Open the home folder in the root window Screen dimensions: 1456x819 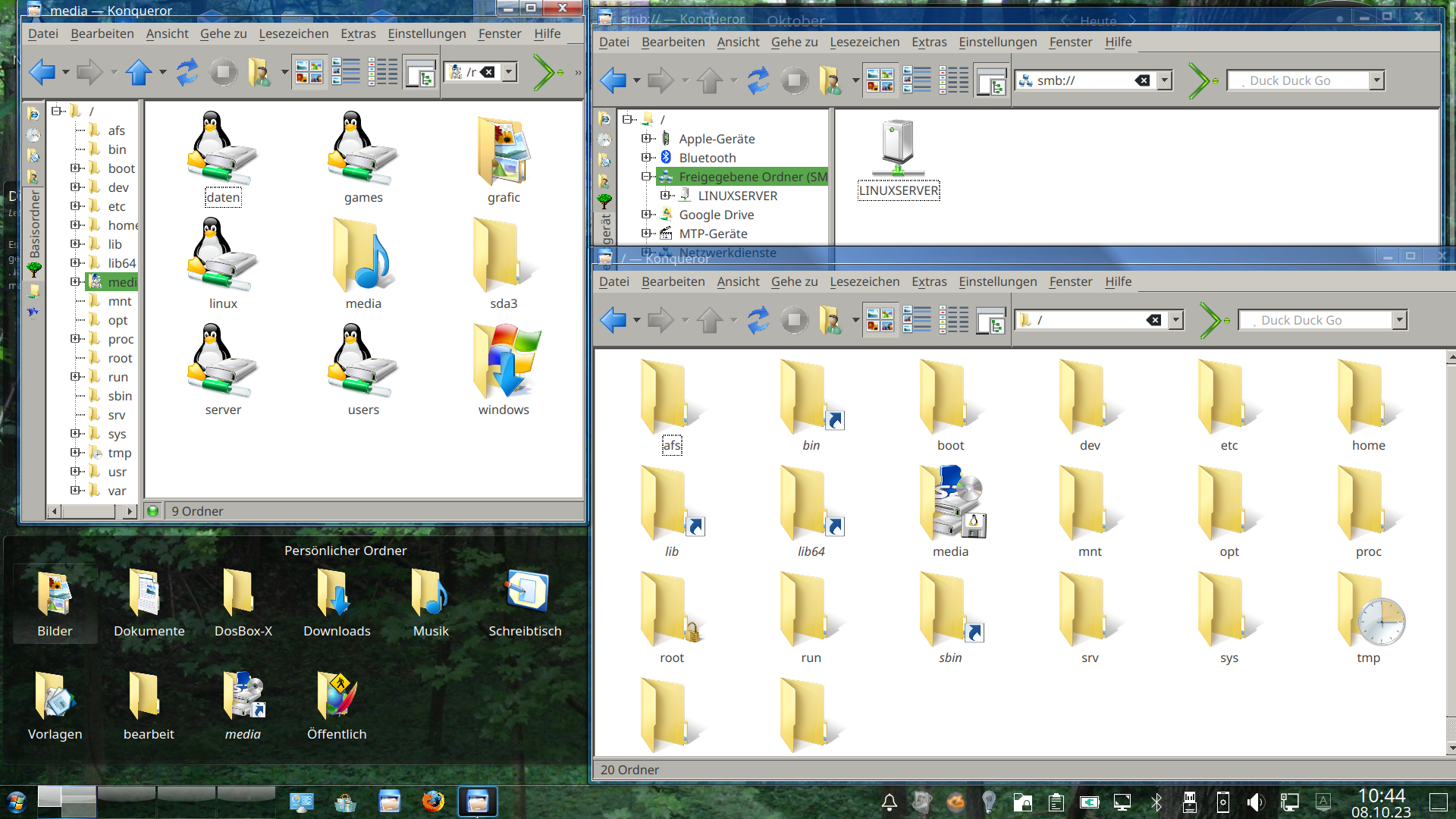1369,406
